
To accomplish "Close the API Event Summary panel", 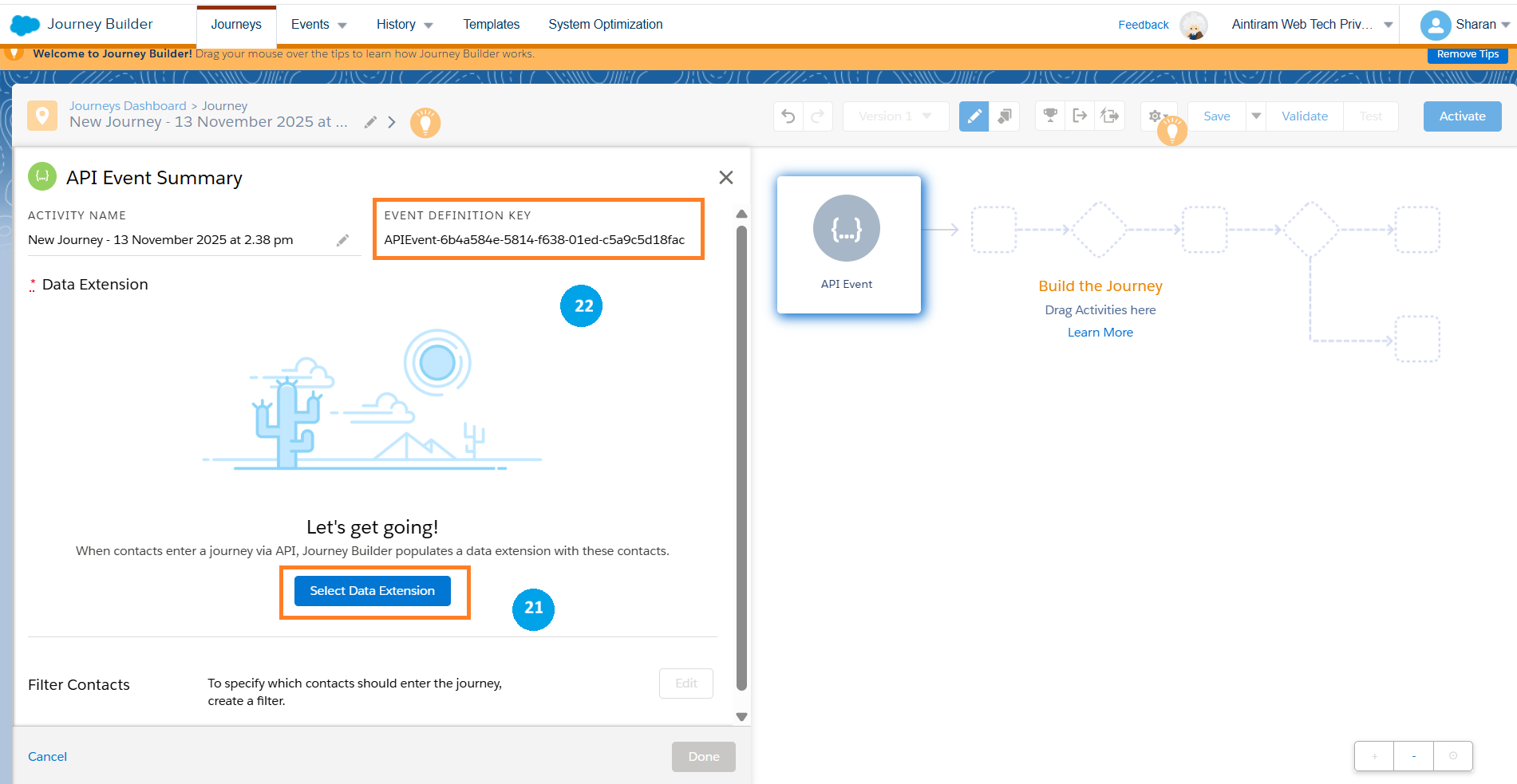I will tap(725, 177).
